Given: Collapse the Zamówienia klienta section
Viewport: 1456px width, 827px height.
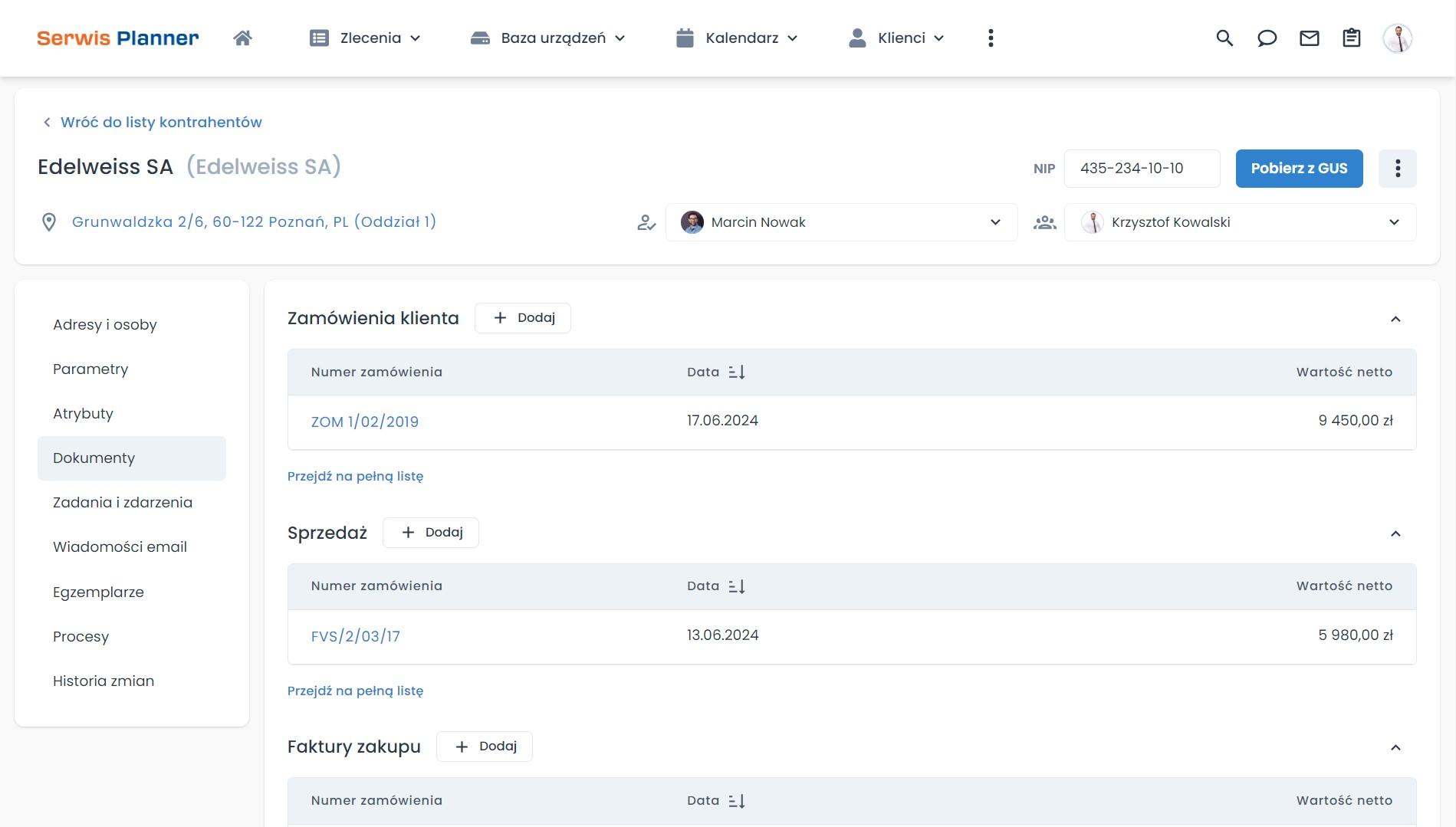Looking at the screenshot, I should click(1395, 319).
